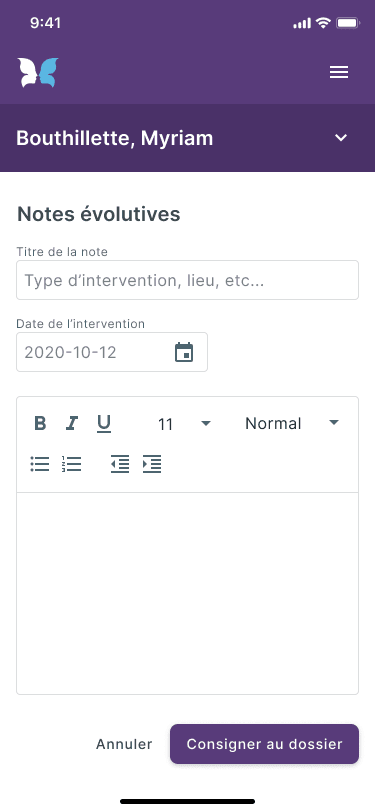This screenshot has width=375, height=812.
Task: Click inside the note text editor area
Action: [188, 593]
